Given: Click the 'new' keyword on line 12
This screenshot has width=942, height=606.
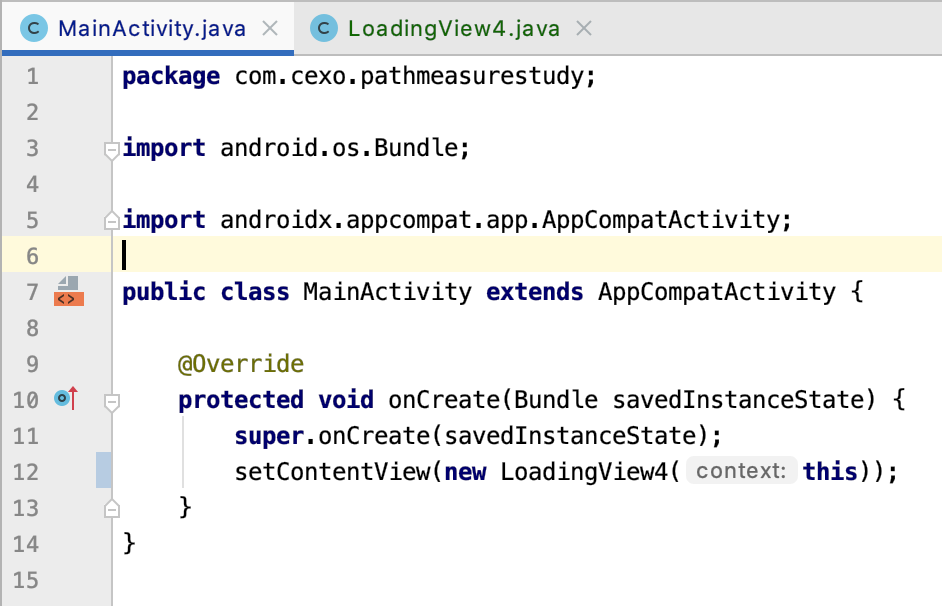Looking at the screenshot, I should pos(465,473).
